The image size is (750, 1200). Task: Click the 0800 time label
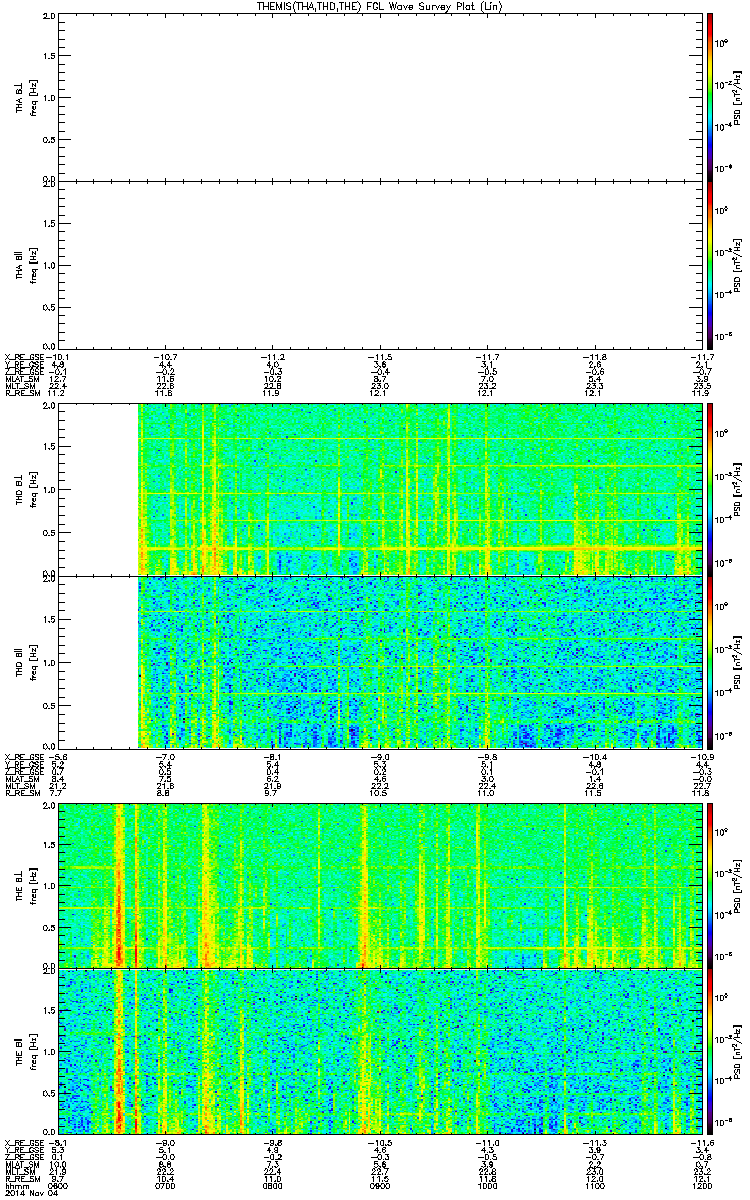[272, 1186]
